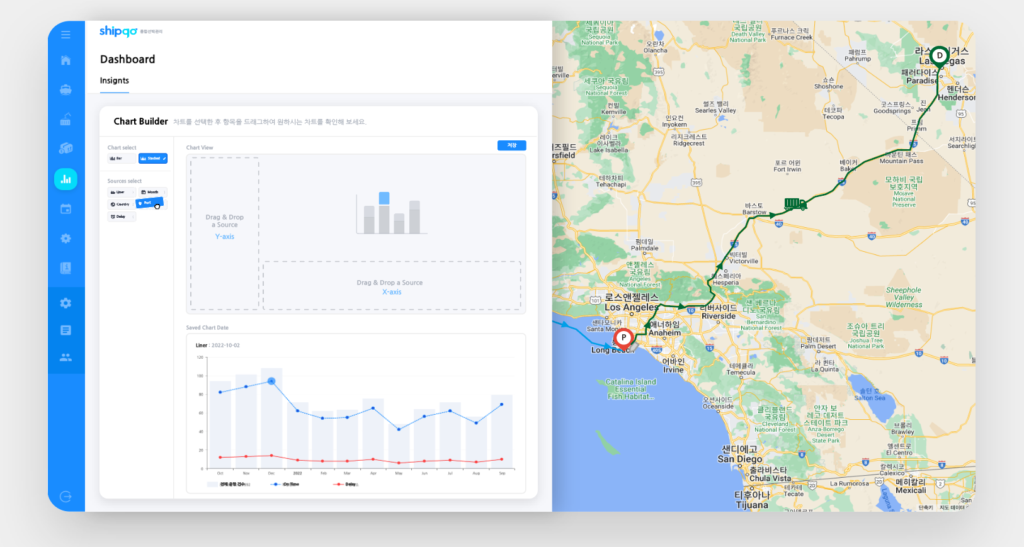This screenshot has width=1024, height=547.
Task: Select the Delay source chip
Action: [121, 217]
